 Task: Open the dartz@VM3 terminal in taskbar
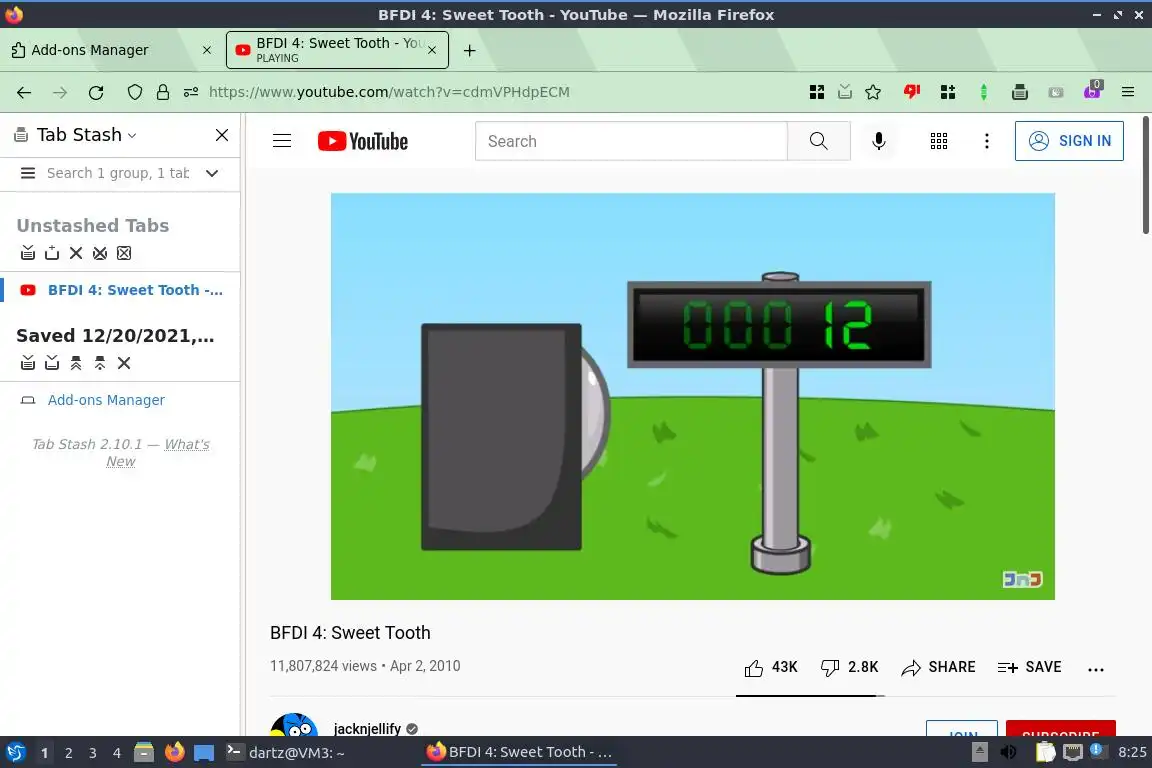pyautogui.click(x=285, y=753)
